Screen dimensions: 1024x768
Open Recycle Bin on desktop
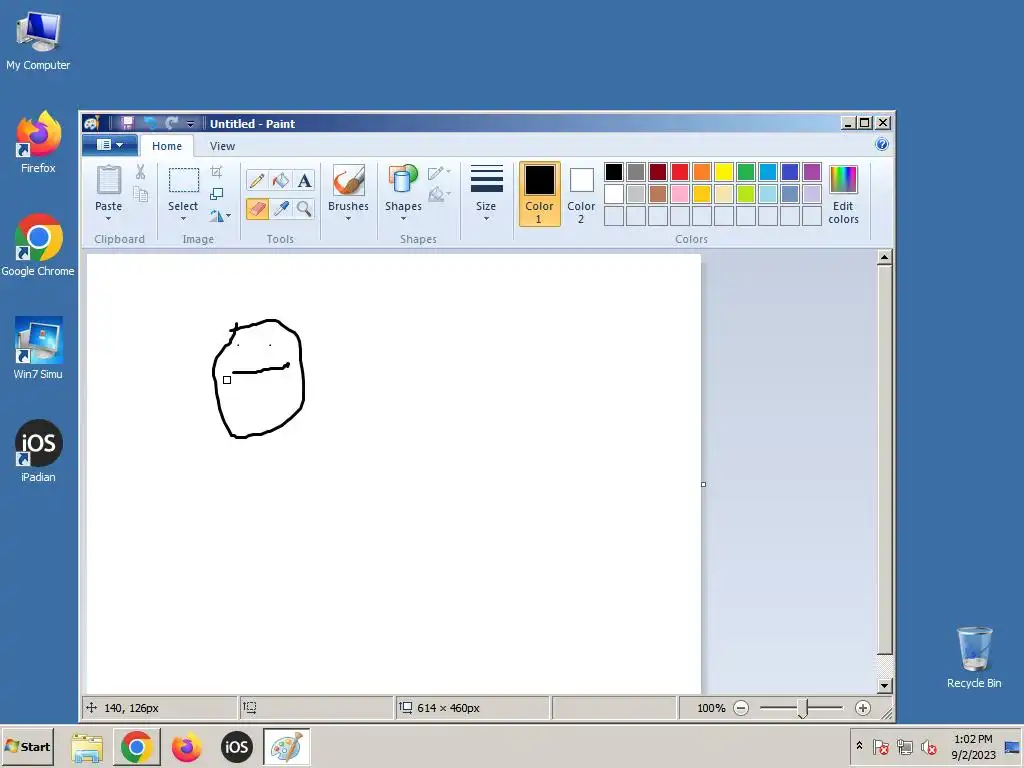(974, 658)
